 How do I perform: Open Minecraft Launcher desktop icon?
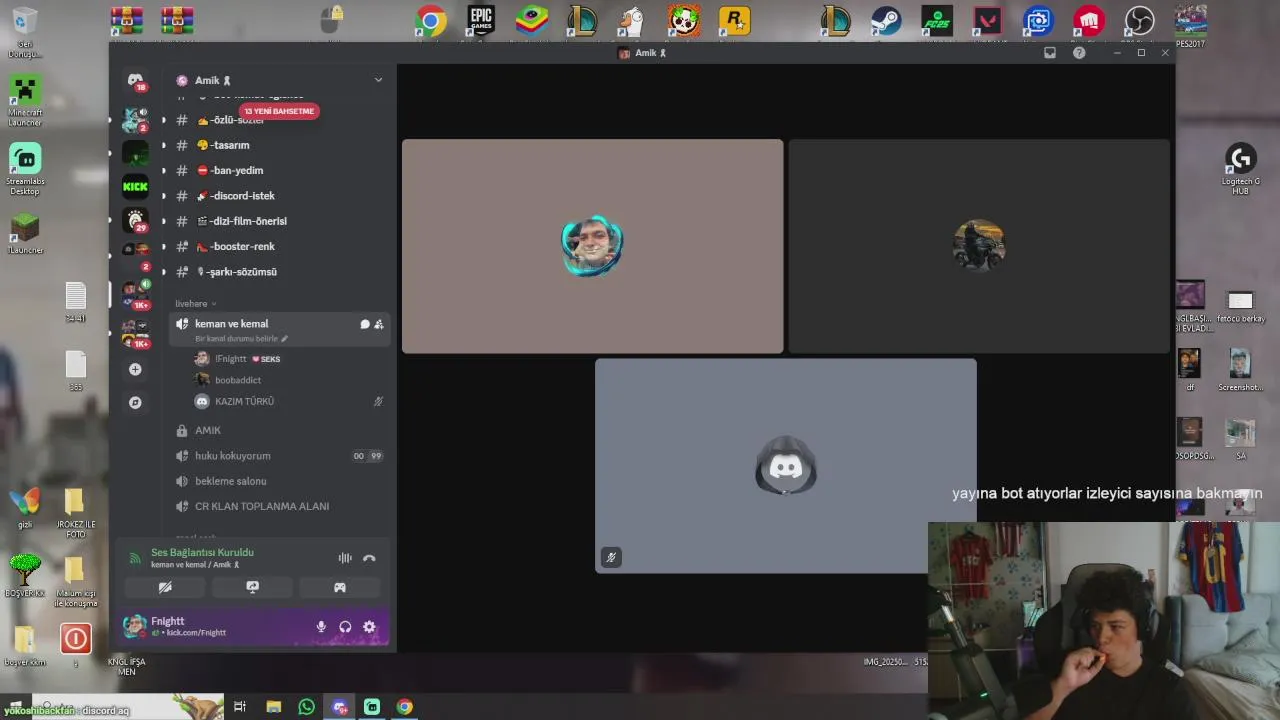click(x=25, y=100)
